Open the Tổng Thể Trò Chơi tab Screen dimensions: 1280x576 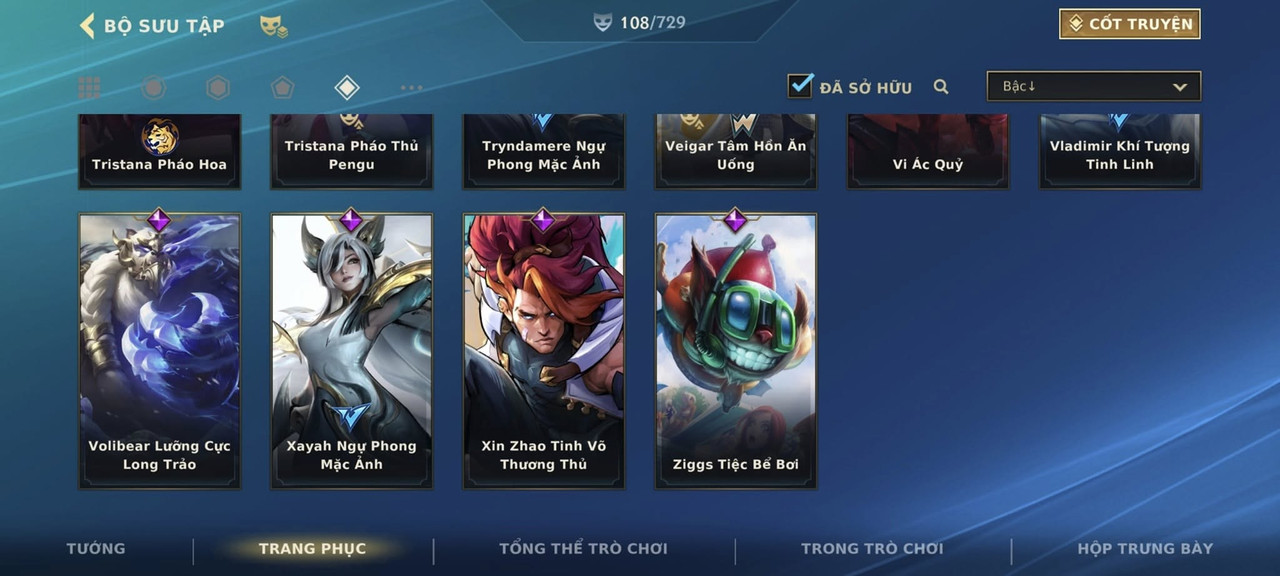point(583,548)
